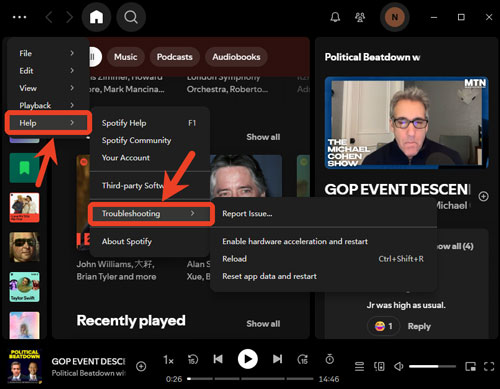Select Third-party Software entry
Viewport: 500px width, 389px height.
[150, 186]
